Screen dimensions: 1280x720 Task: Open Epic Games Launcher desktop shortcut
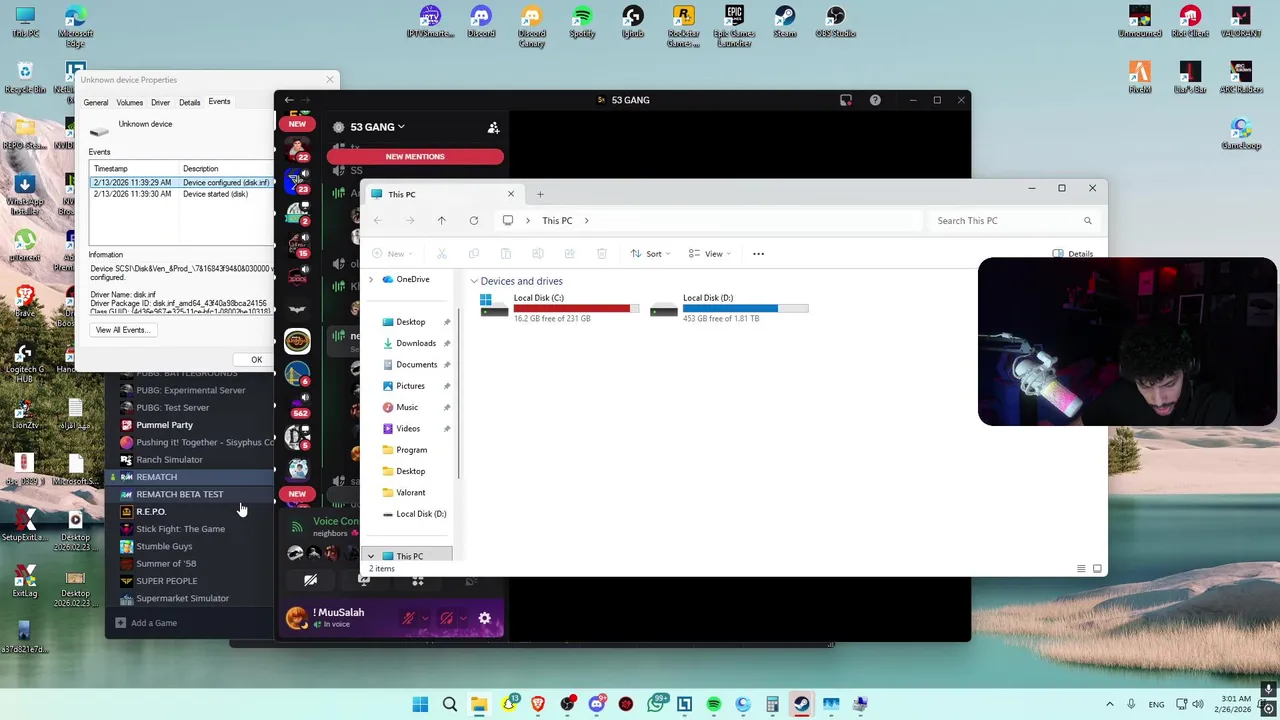(x=734, y=26)
